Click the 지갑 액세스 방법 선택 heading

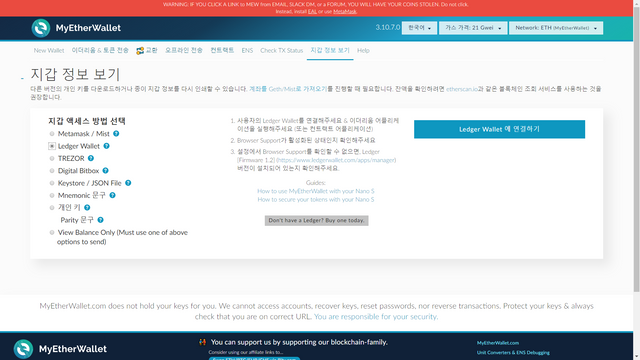[x=87, y=121]
